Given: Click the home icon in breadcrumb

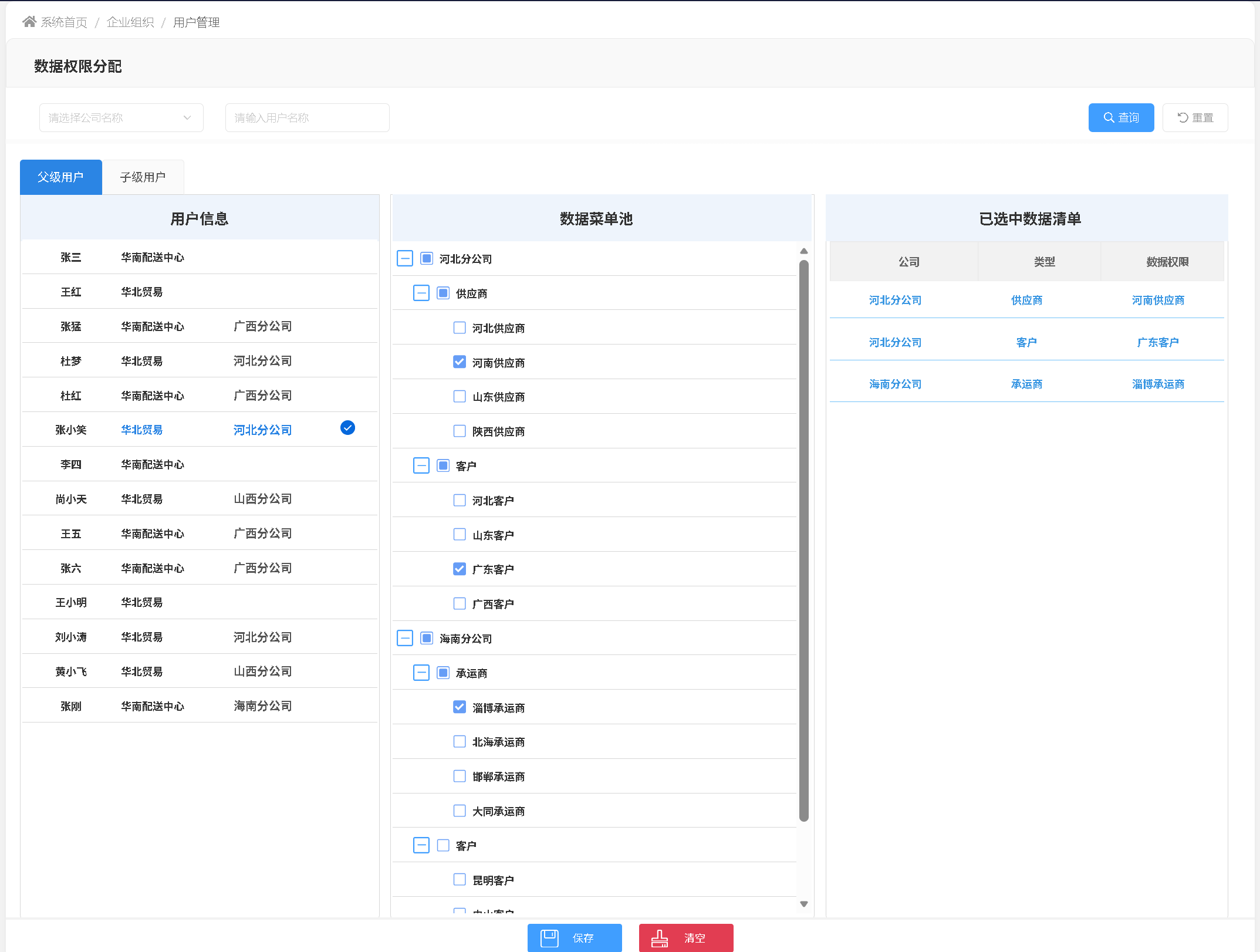Looking at the screenshot, I should pyautogui.click(x=29, y=22).
